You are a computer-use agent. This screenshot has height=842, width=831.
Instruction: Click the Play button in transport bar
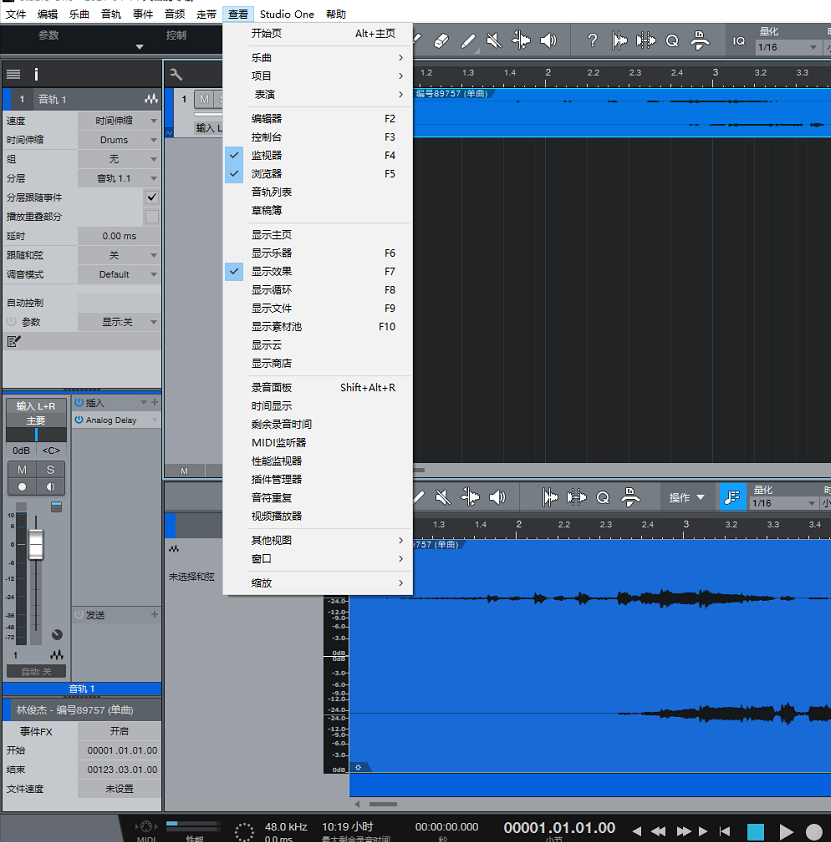(x=786, y=831)
